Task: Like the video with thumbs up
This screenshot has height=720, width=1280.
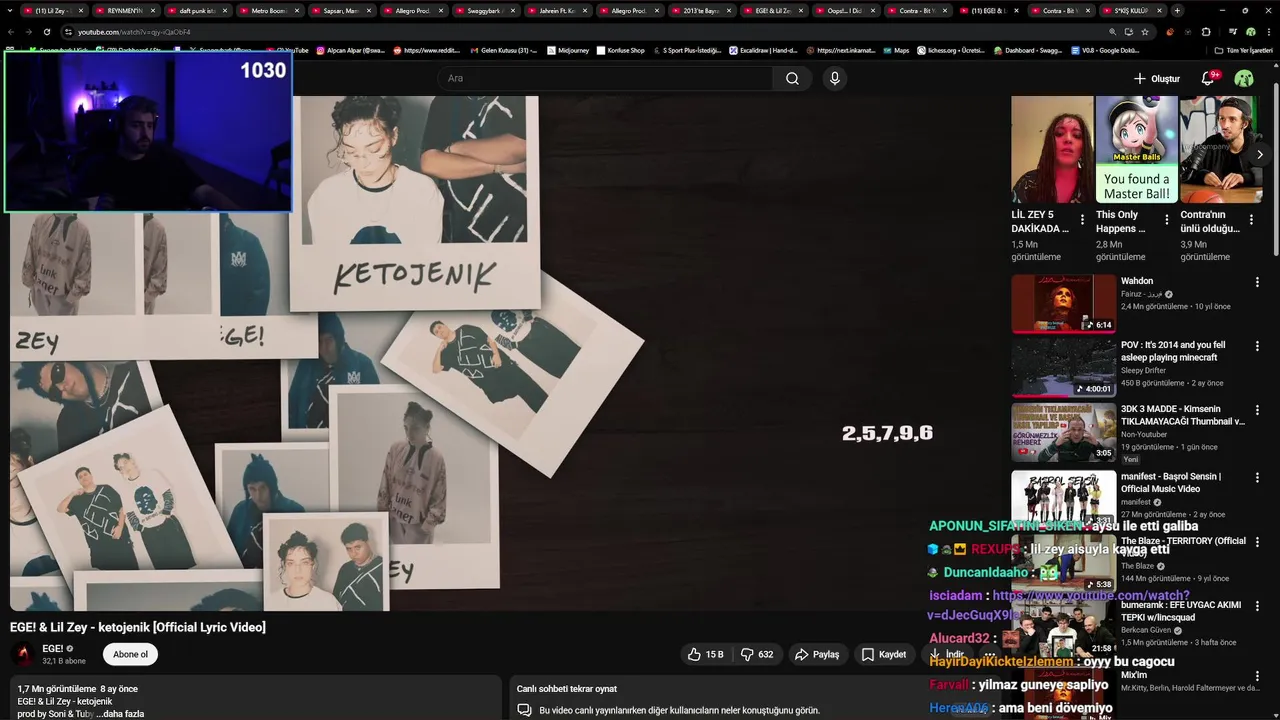Action: 705,654
